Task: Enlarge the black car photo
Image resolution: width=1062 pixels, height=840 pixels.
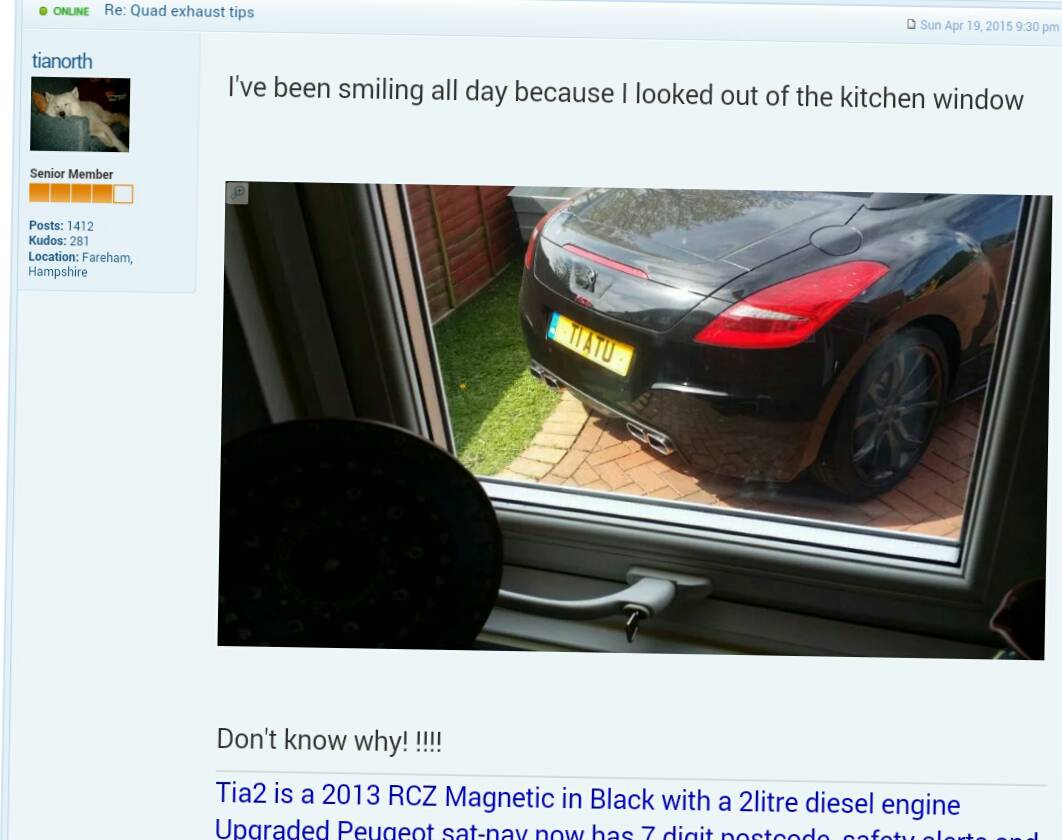Action: pyautogui.click(x=633, y=420)
